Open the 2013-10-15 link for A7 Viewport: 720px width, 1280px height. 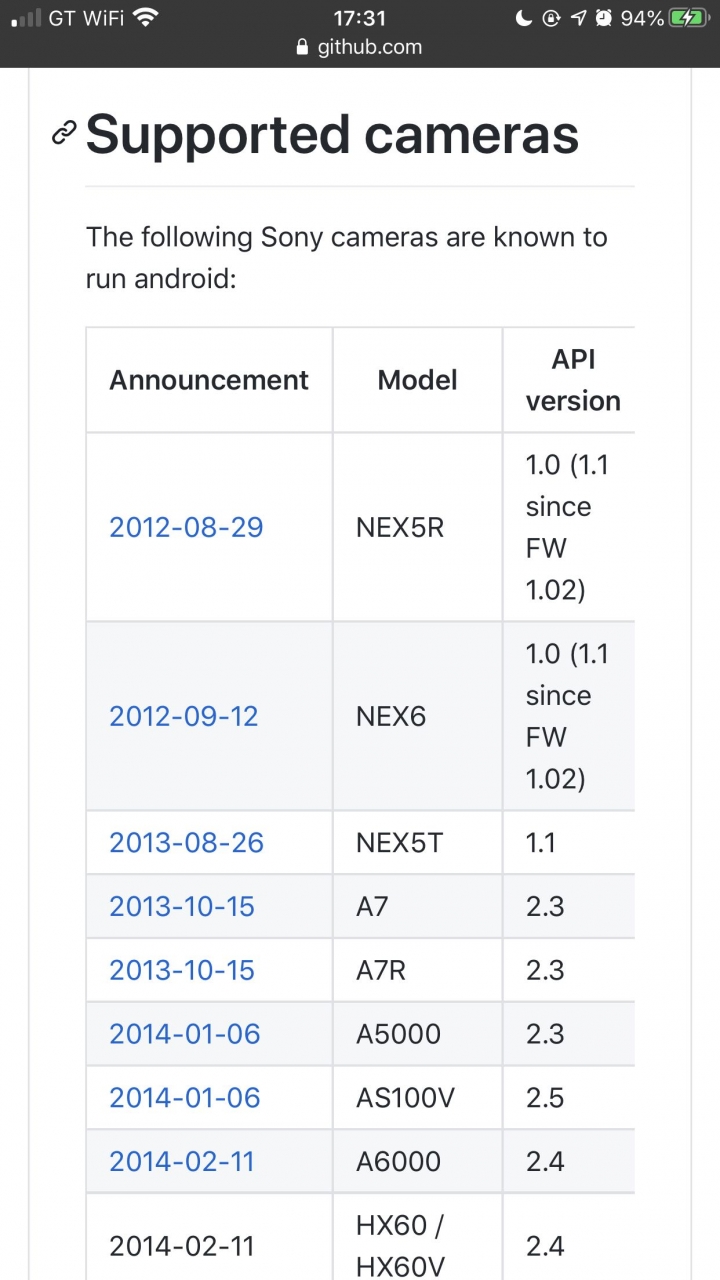tap(182, 906)
